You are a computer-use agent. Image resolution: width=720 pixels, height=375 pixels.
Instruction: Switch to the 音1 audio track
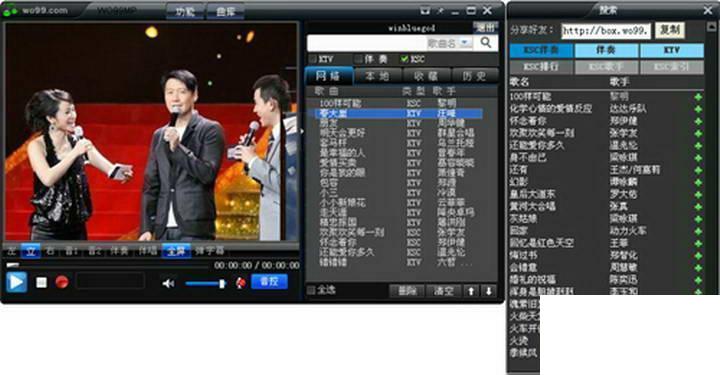tap(71, 251)
